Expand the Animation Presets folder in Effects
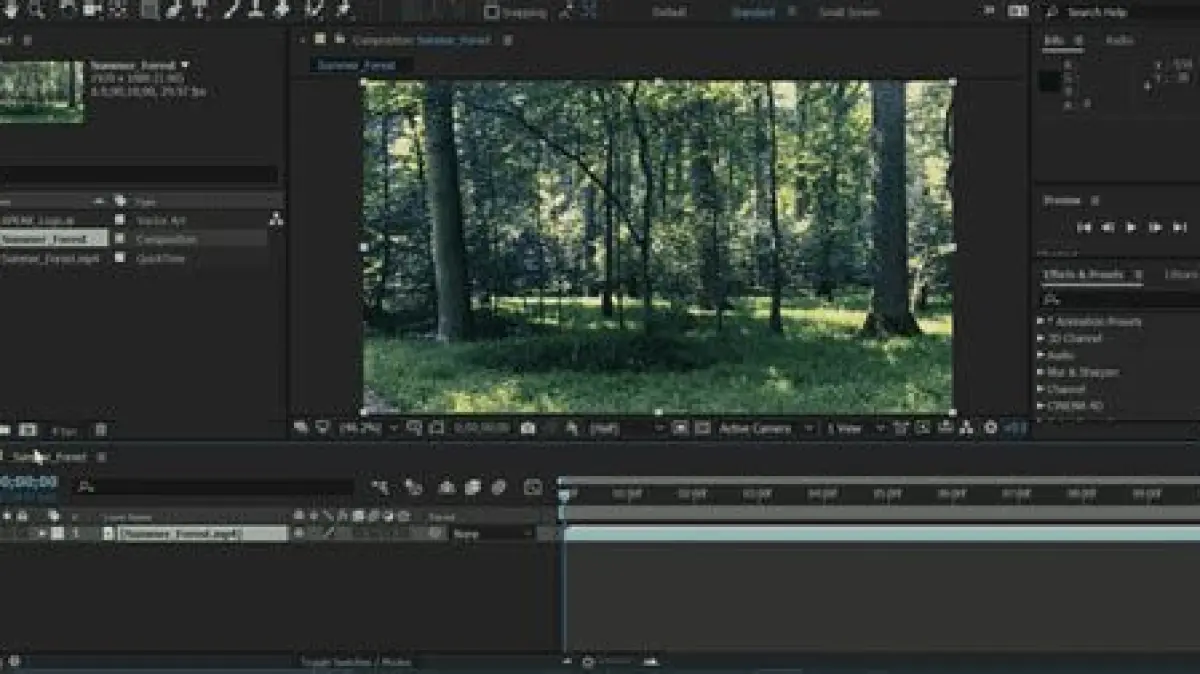The image size is (1200, 674). [1041, 322]
